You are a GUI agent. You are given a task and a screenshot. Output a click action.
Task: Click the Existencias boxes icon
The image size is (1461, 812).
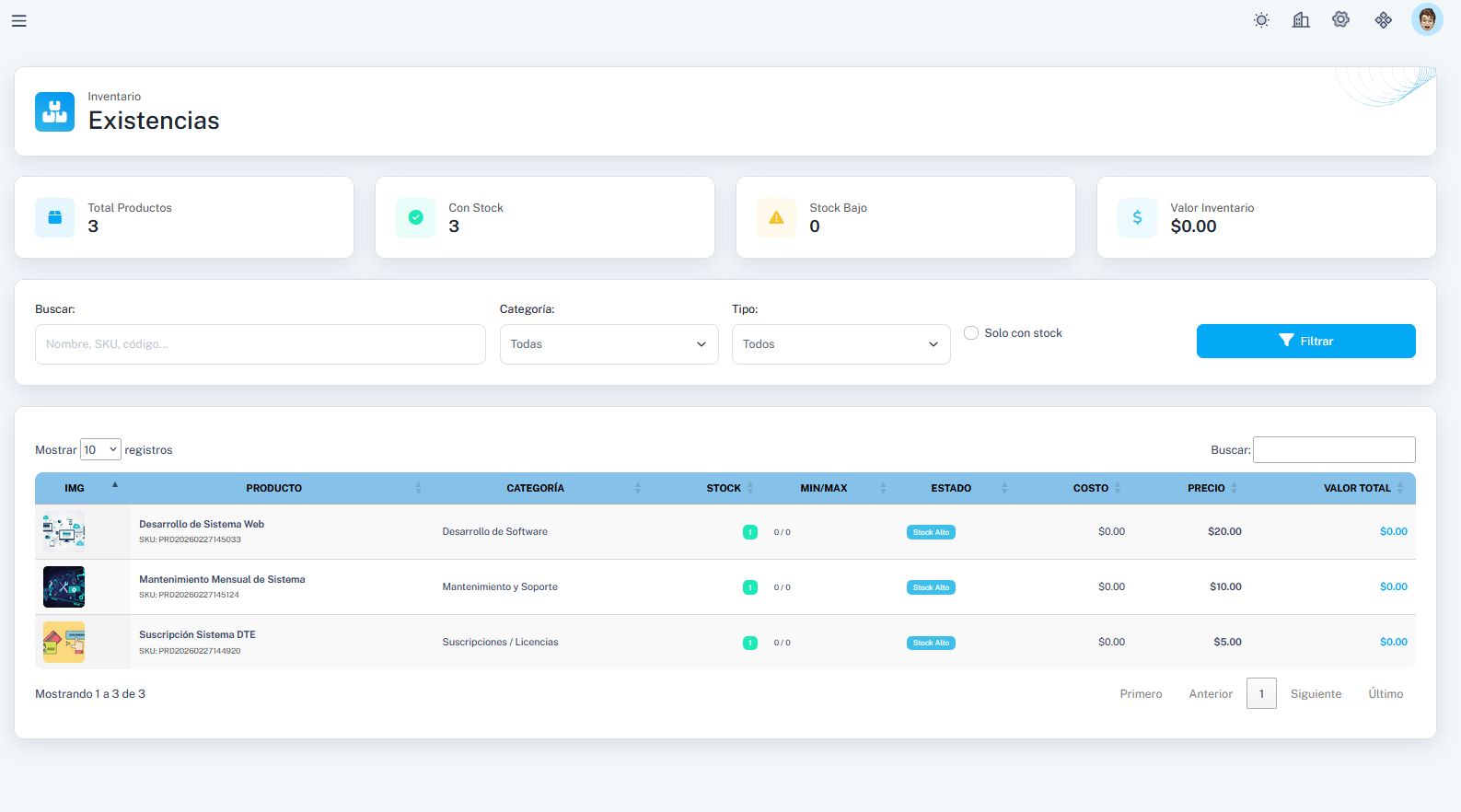(x=55, y=111)
